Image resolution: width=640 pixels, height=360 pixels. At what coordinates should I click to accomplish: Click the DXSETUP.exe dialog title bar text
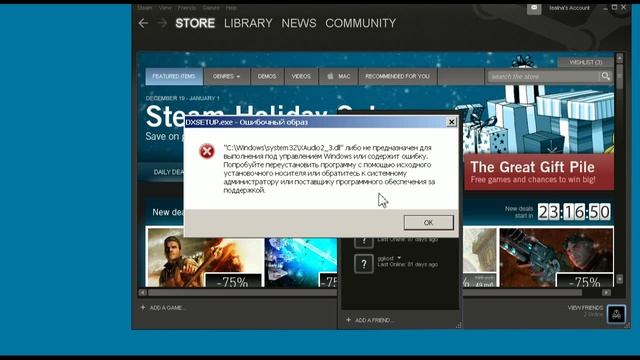[247, 122]
